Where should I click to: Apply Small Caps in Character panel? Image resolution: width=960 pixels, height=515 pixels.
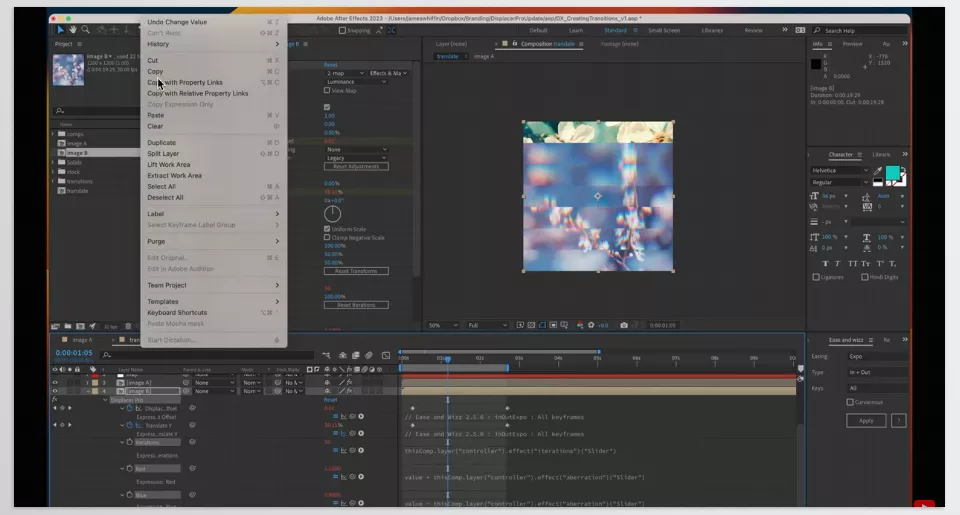865,263
